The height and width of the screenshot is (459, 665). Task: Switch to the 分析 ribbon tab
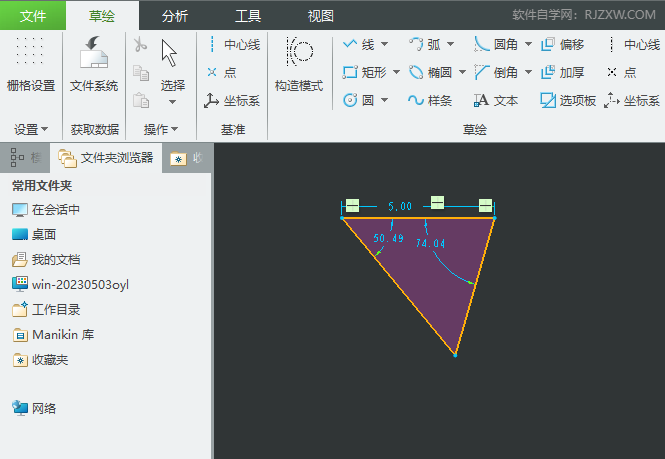click(x=174, y=16)
